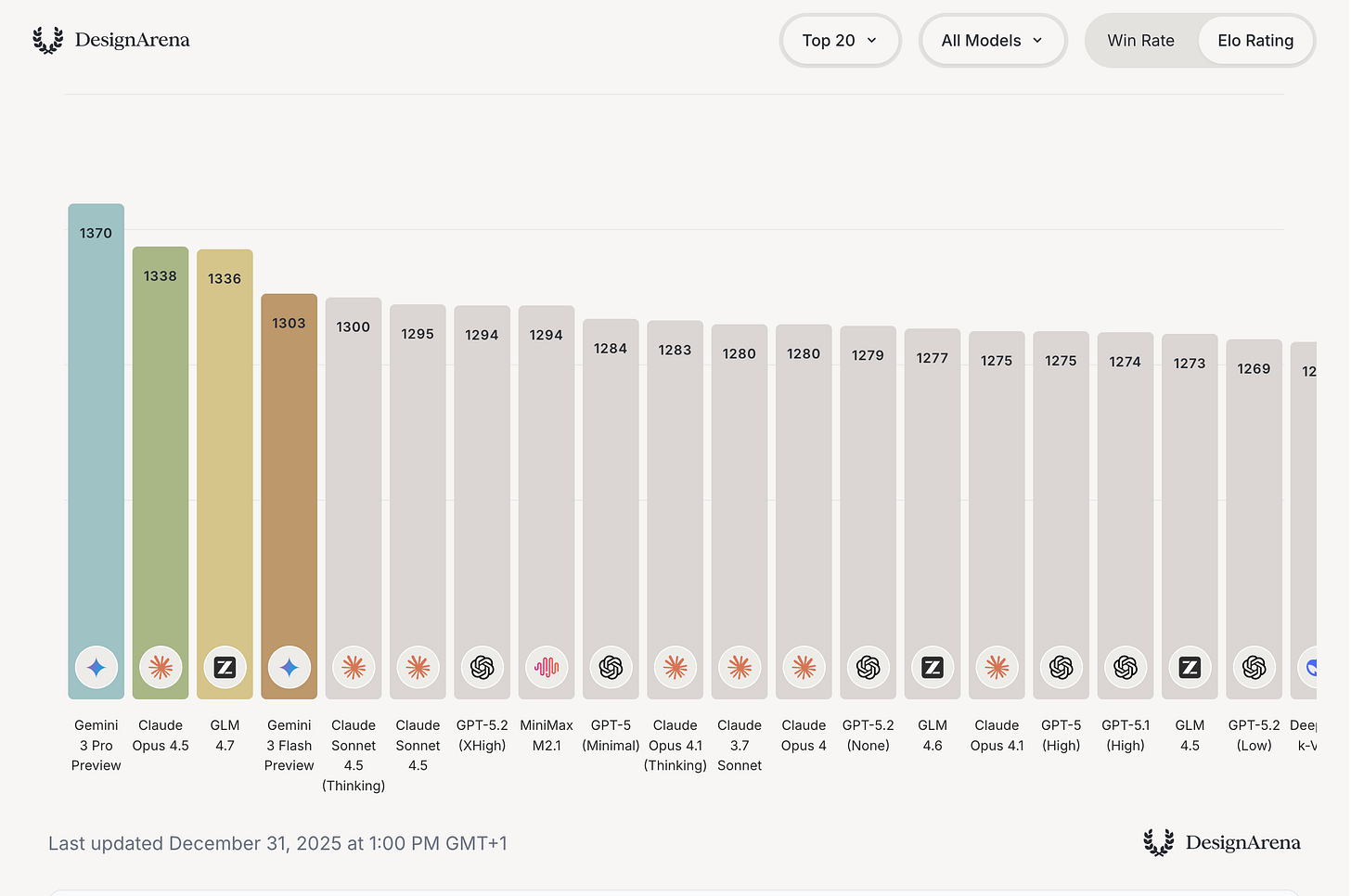Click the DesignArena header title link
Screen dimensions: 1351x896
(132, 40)
